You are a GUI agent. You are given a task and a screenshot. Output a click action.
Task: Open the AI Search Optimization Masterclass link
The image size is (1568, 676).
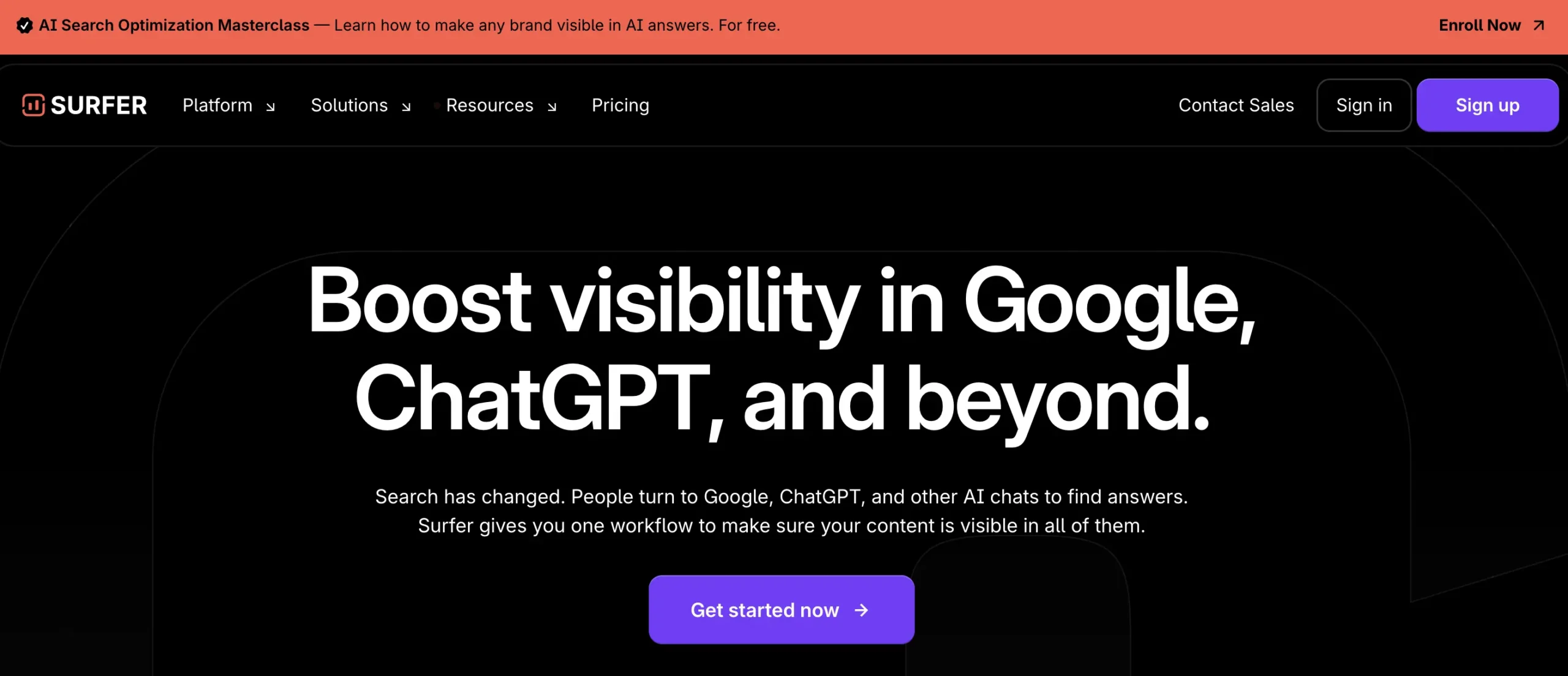(x=174, y=25)
